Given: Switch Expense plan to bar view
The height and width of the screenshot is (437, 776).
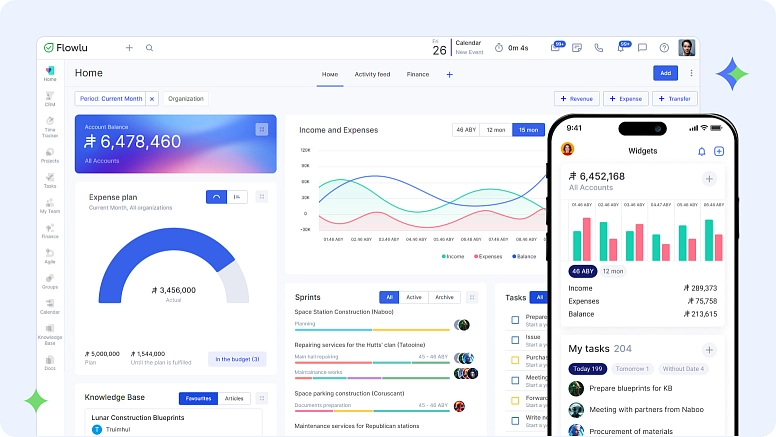Looking at the screenshot, I should (x=237, y=196).
